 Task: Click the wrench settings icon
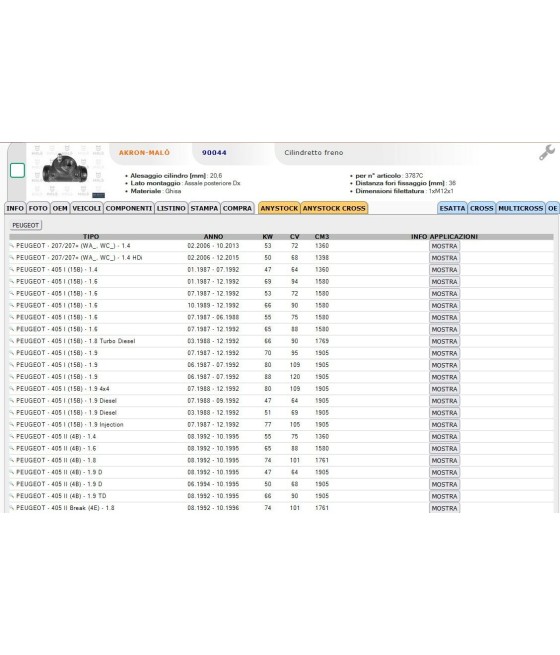click(547, 152)
